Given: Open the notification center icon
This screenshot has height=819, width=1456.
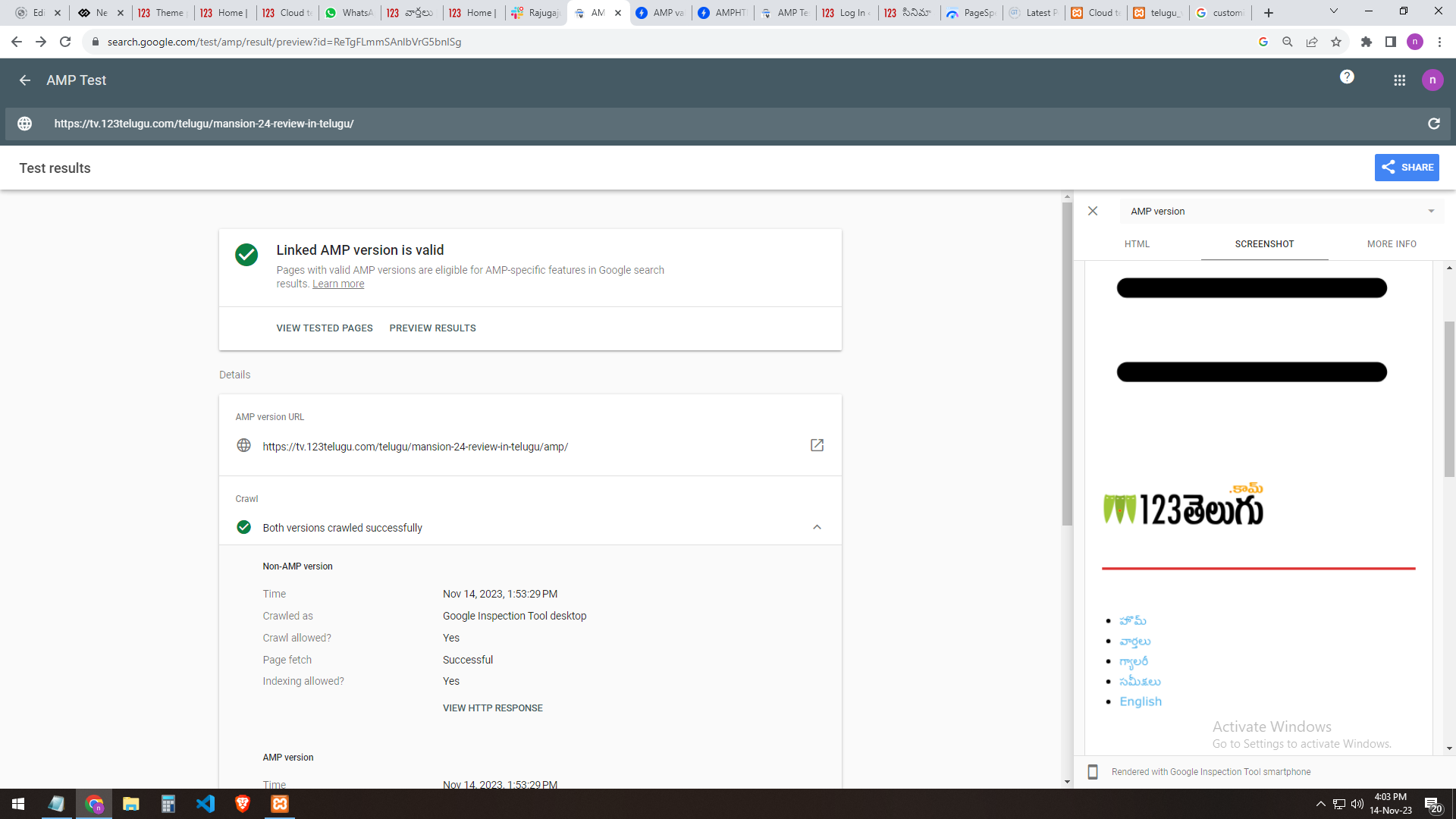Looking at the screenshot, I should coord(1432,805).
